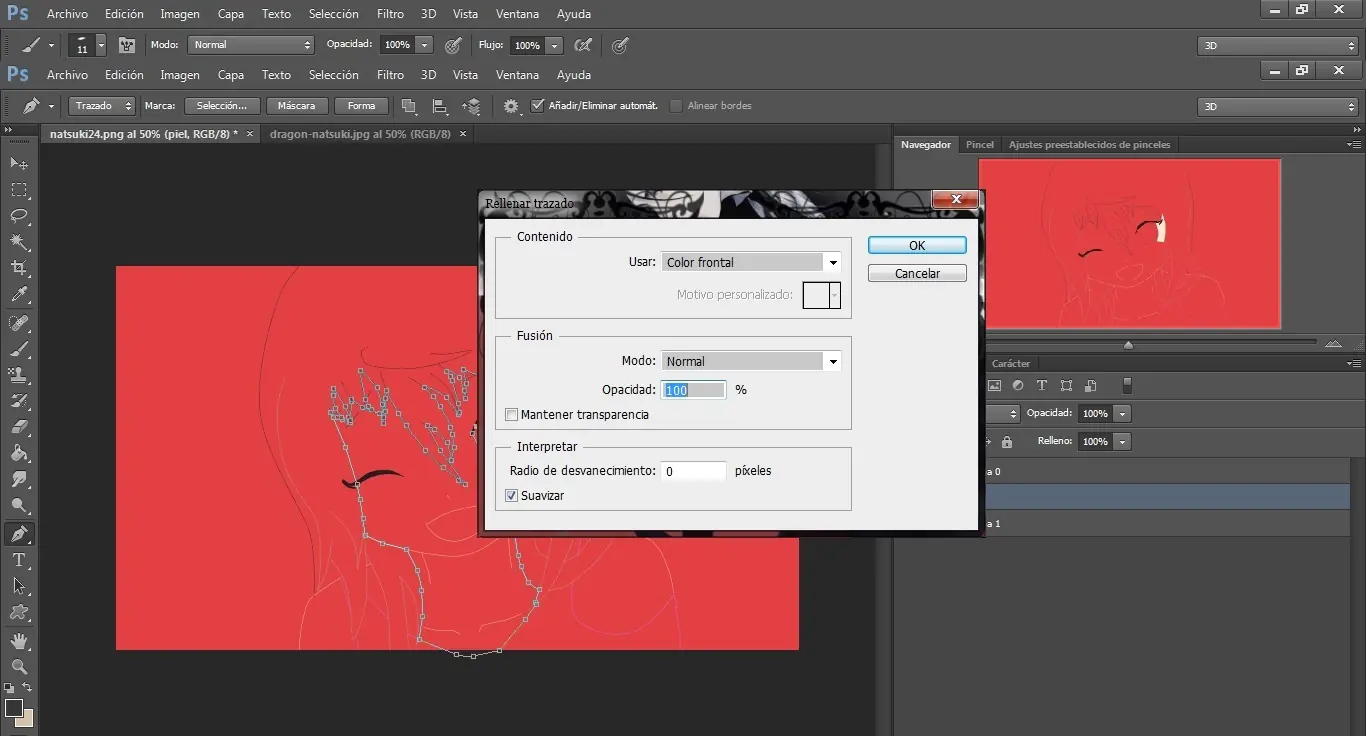Select the Lasso tool
The height and width of the screenshot is (736, 1366).
[19, 216]
